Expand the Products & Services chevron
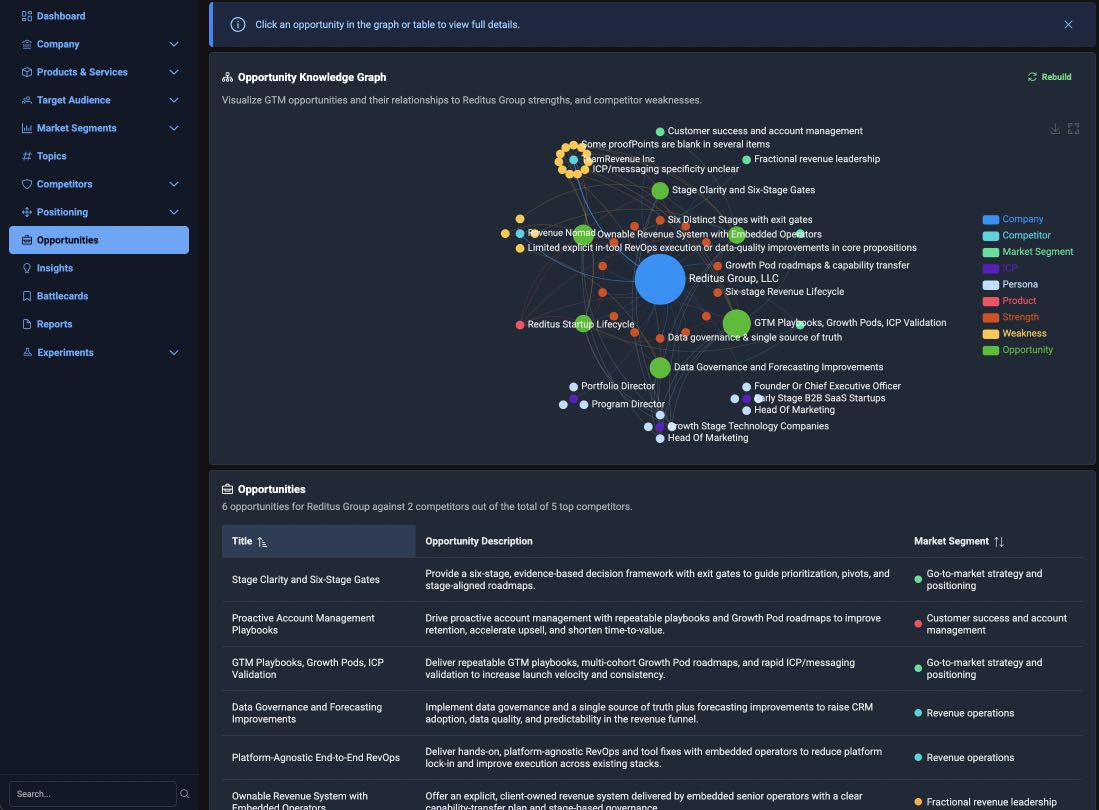The width and height of the screenshot is (1099, 810). 174,72
